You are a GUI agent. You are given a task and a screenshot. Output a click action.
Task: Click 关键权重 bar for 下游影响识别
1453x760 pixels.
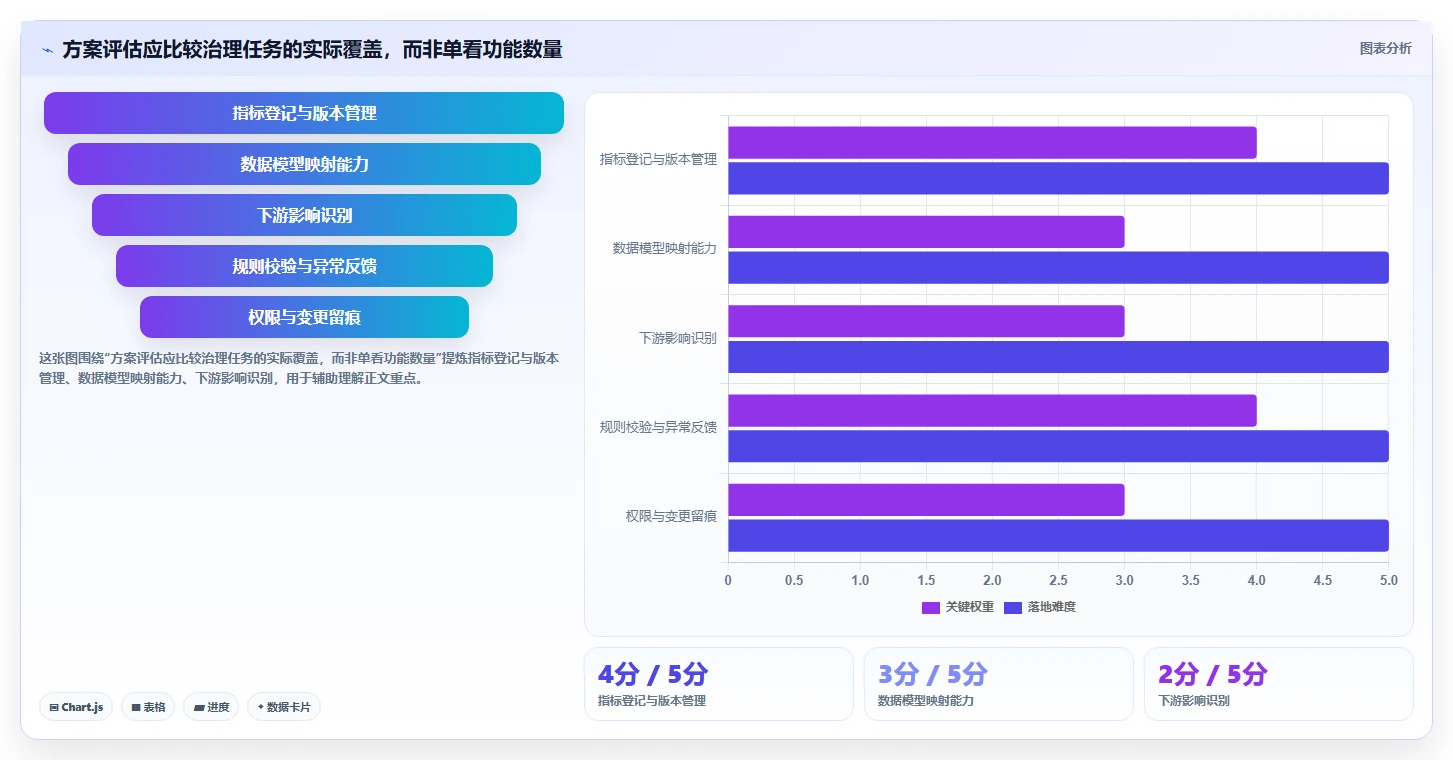926,321
